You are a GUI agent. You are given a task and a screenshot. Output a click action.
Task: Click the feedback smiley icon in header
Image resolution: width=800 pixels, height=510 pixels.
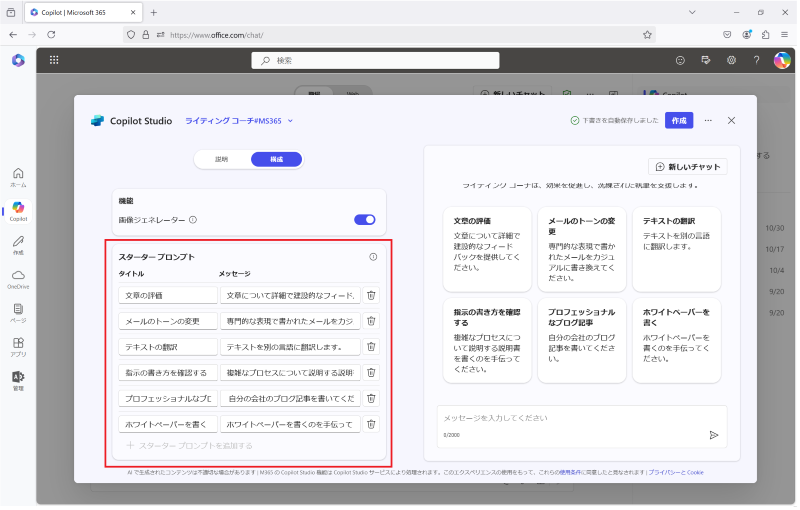click(x=680, y=60)
